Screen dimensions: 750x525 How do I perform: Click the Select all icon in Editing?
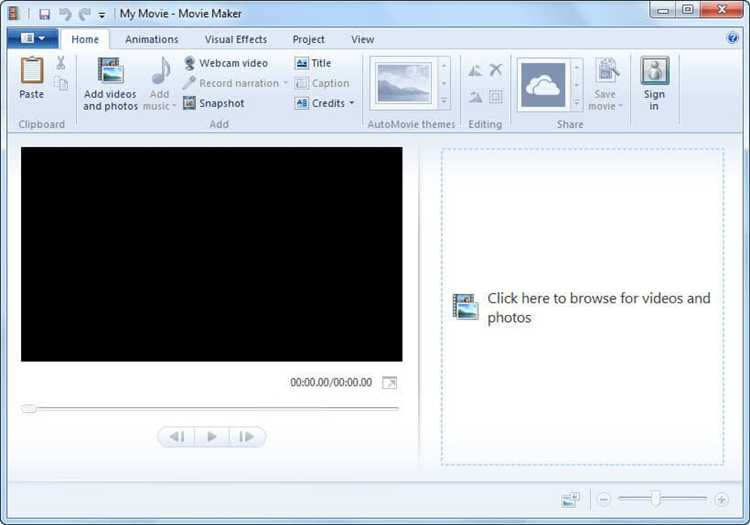click(496, 97)
